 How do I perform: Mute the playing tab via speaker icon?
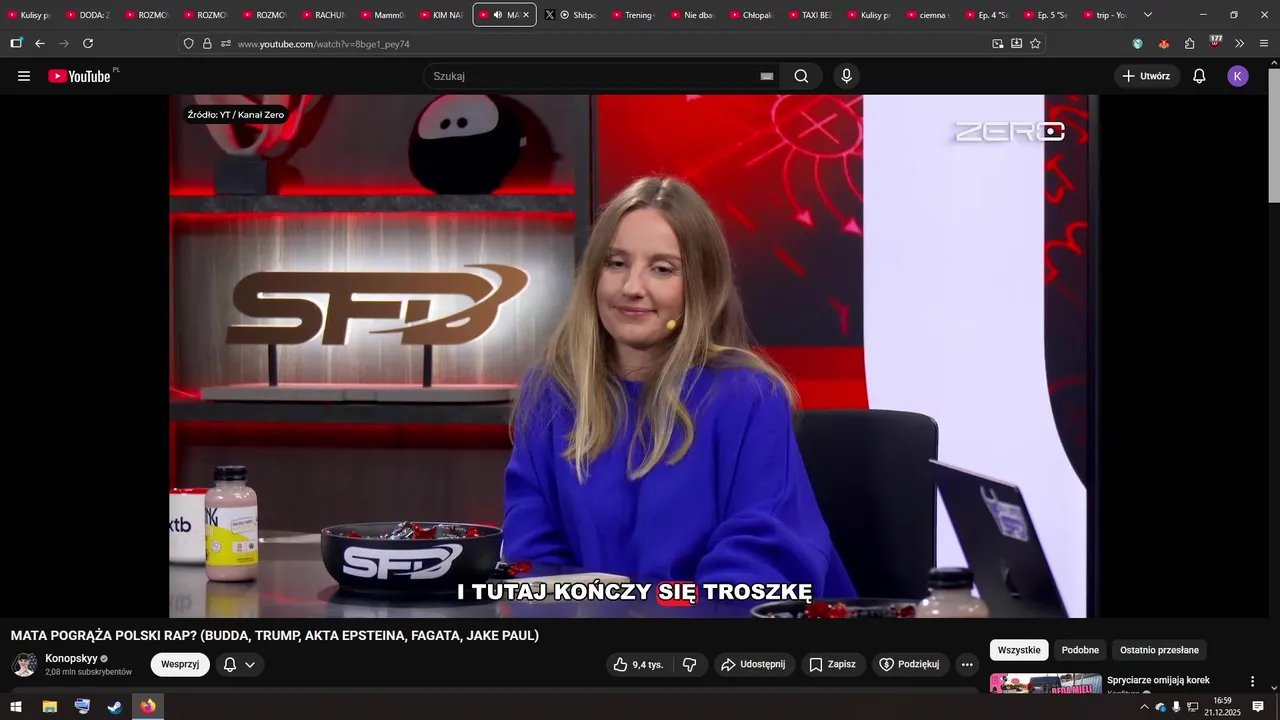498,15
